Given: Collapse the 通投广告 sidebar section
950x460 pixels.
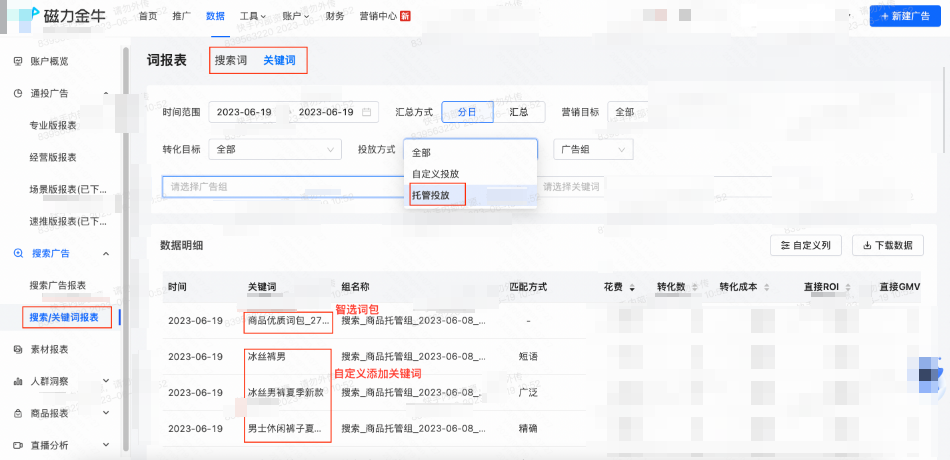Looking at the screenshot, I should click(x=106, y=93).
